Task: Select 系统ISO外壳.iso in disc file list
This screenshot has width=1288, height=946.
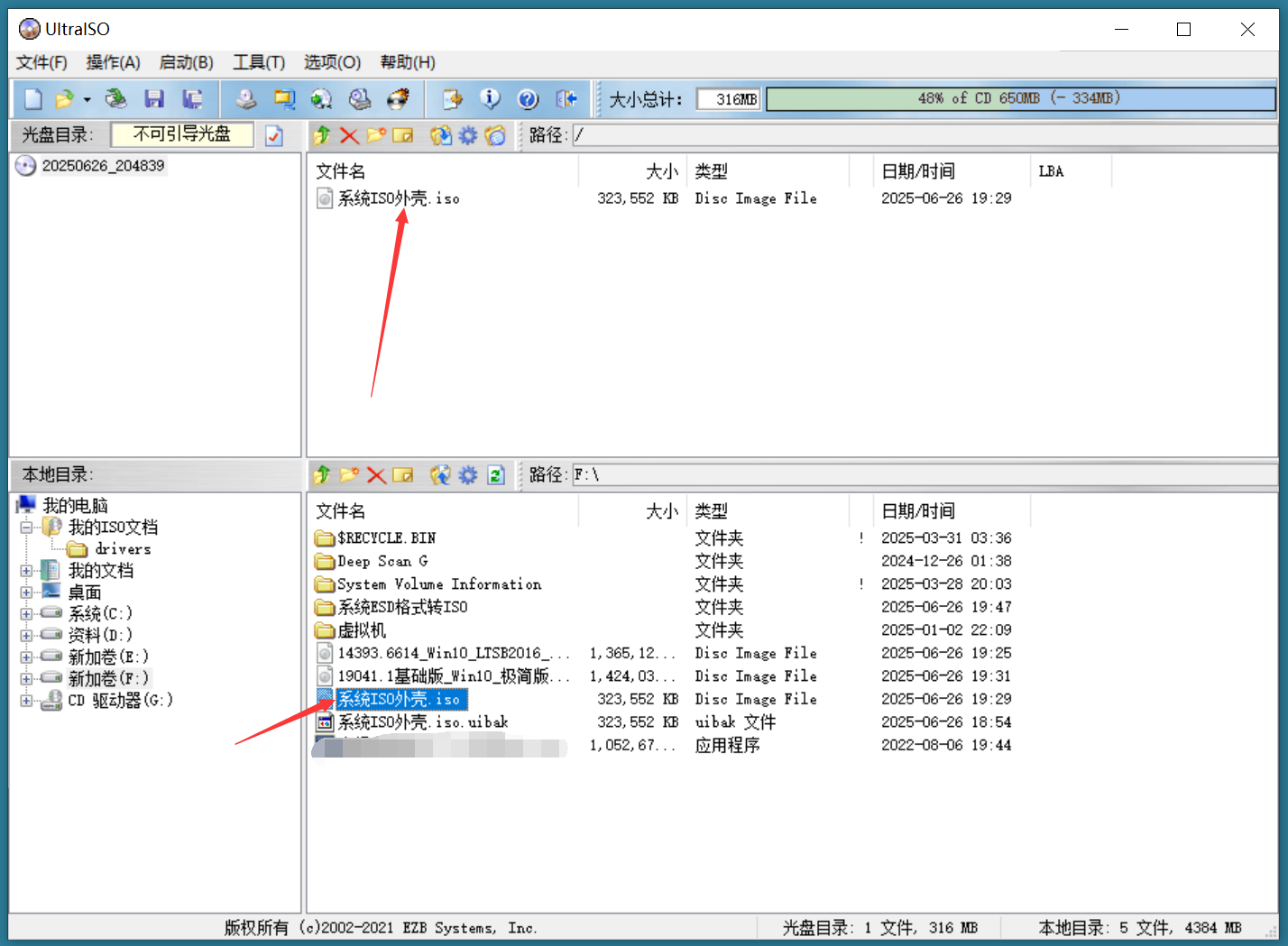Action: [x=398, y=198]
